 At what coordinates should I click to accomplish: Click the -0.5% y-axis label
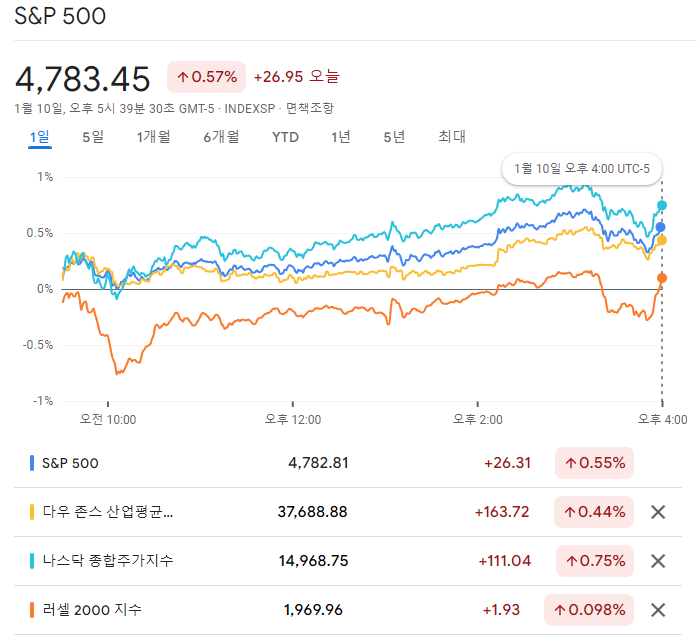pyautogui.click(x=38, y=345)
